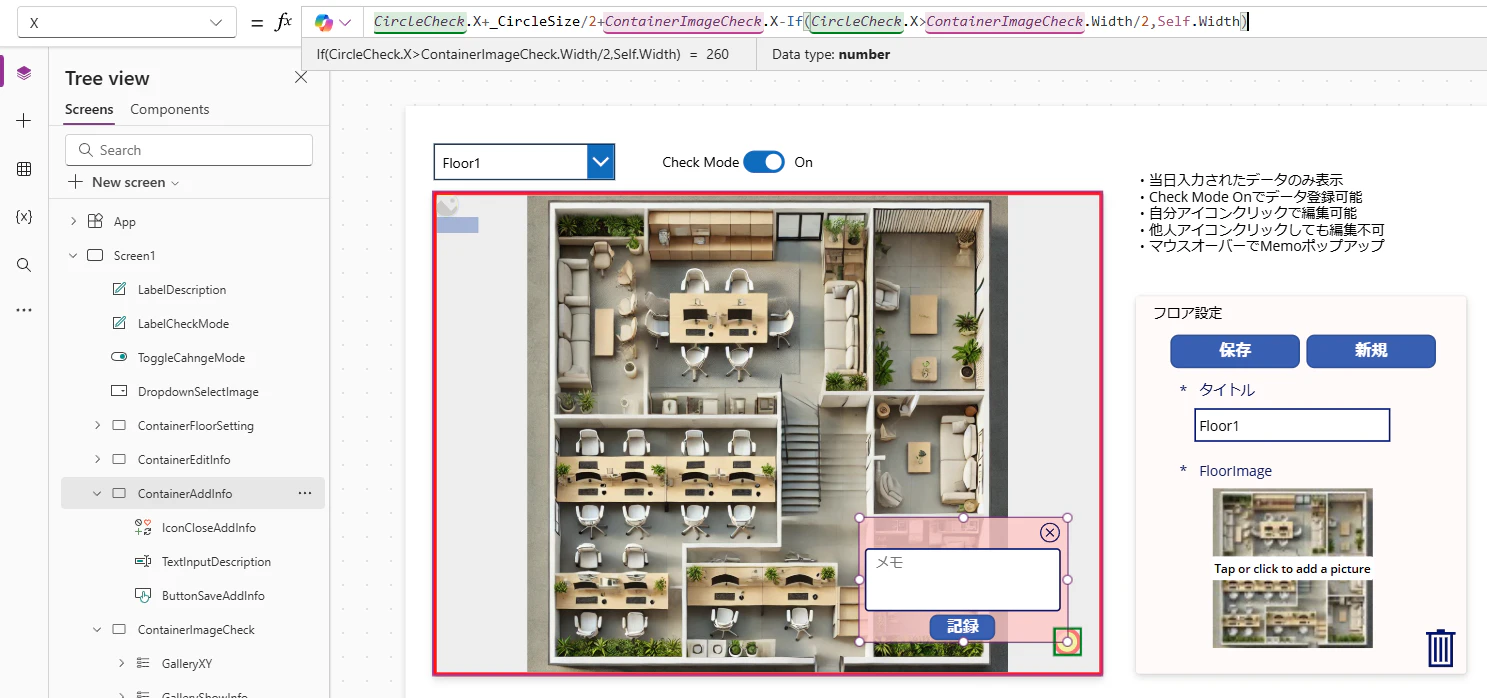Open ContainerAddInfo more options ellipsis
Viewport: 1487px width, 698px height.
coord(305,493)
